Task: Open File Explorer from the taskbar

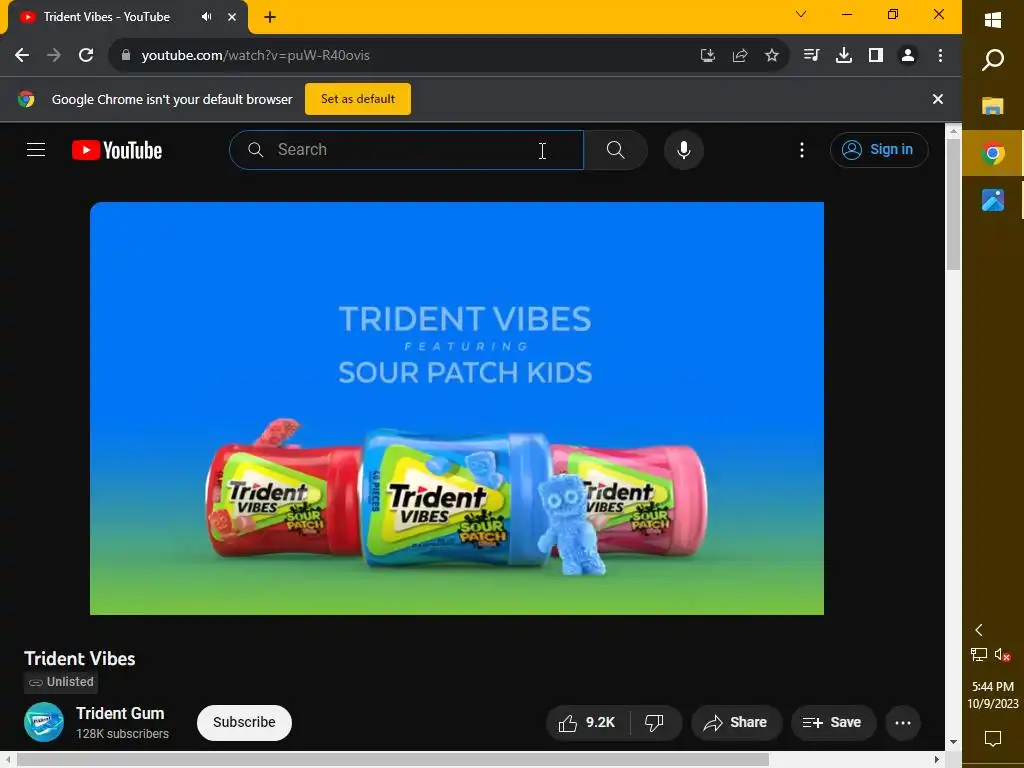Action: click(x=993, y=106)
